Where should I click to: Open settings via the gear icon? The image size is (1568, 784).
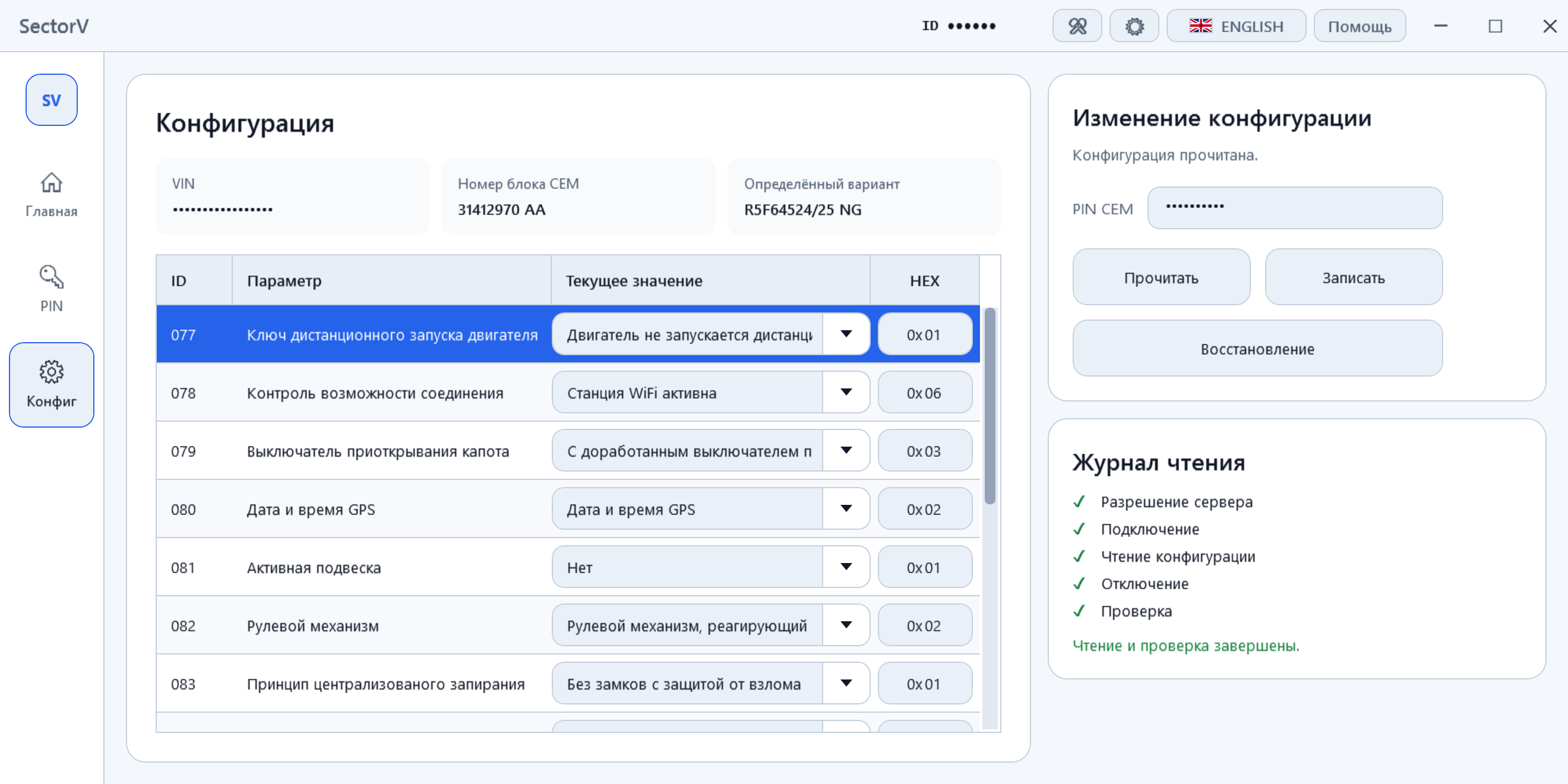(x=1134, y=26)
